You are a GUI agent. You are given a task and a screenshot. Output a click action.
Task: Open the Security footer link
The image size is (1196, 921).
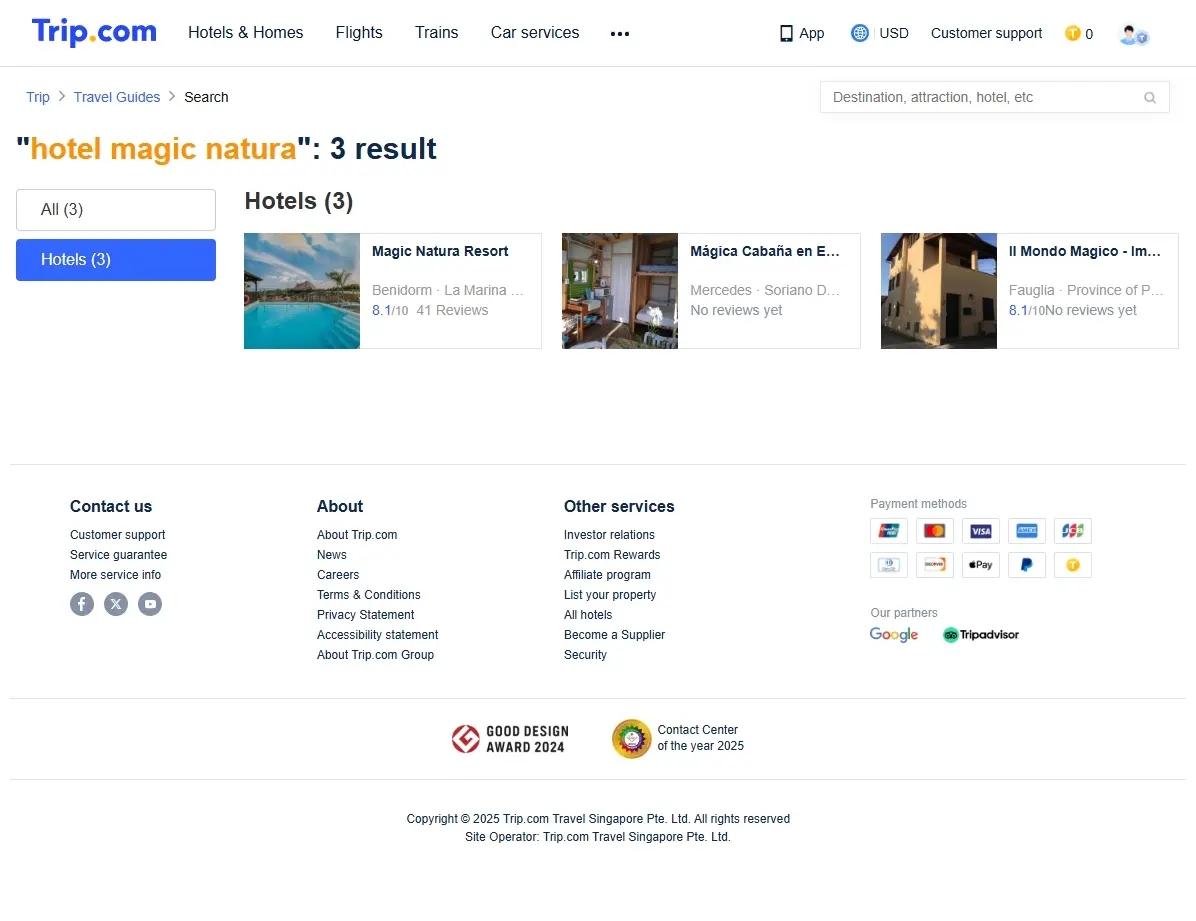pos(585,655)
